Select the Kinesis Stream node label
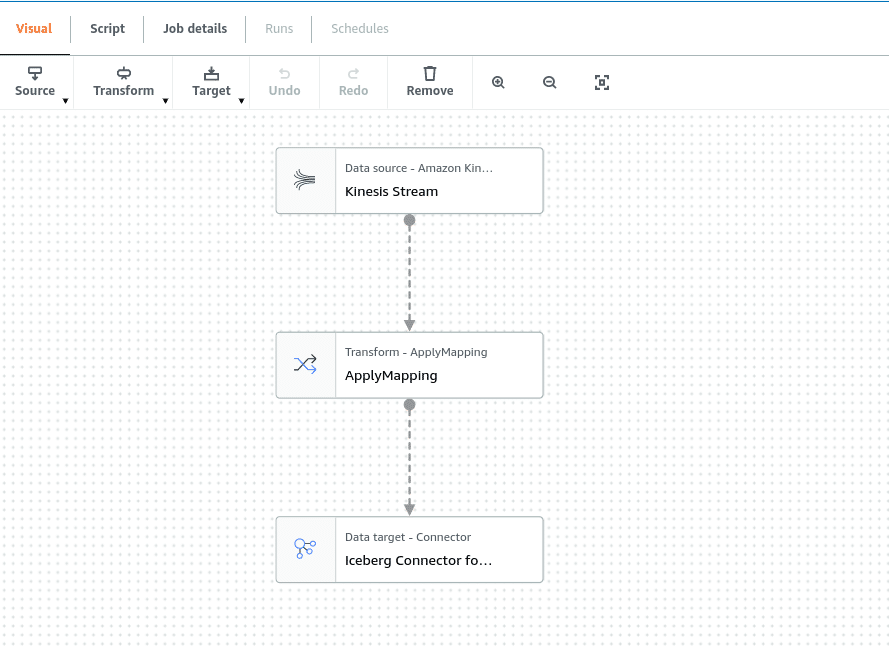 tap(391, 192)
